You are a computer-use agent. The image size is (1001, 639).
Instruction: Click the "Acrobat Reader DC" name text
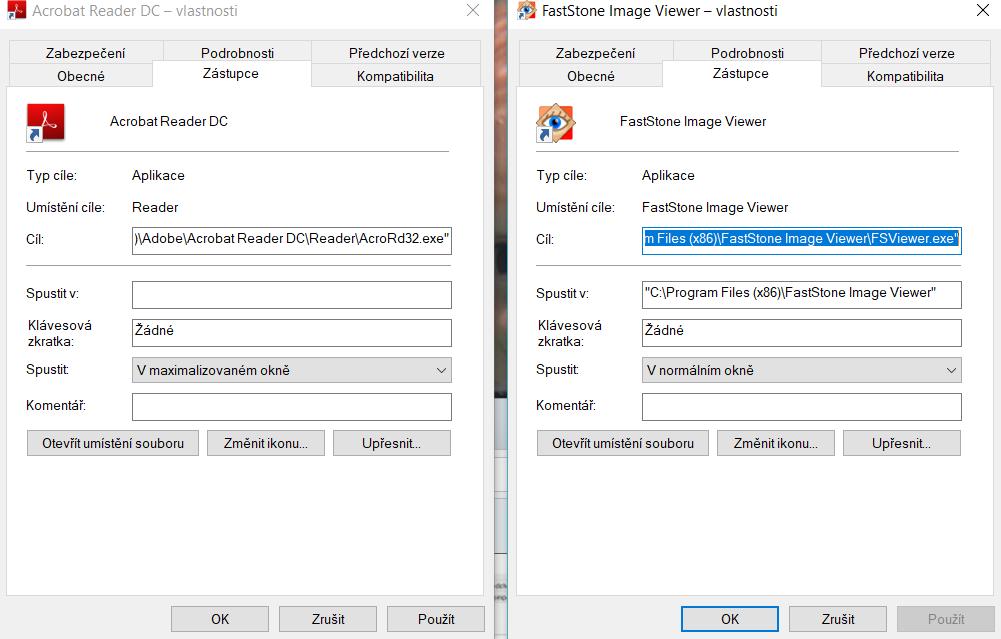coord(169,121)
